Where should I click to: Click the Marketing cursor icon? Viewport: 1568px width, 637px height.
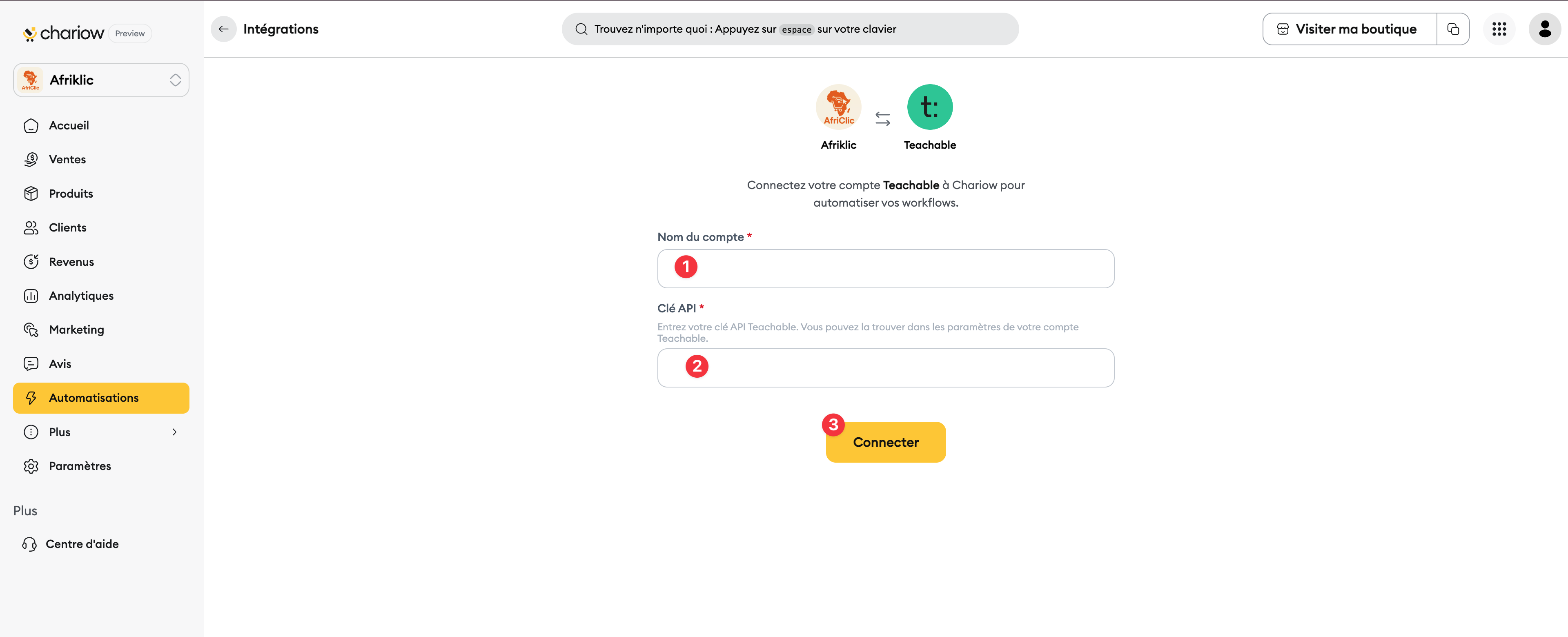[x=31, y=330]
